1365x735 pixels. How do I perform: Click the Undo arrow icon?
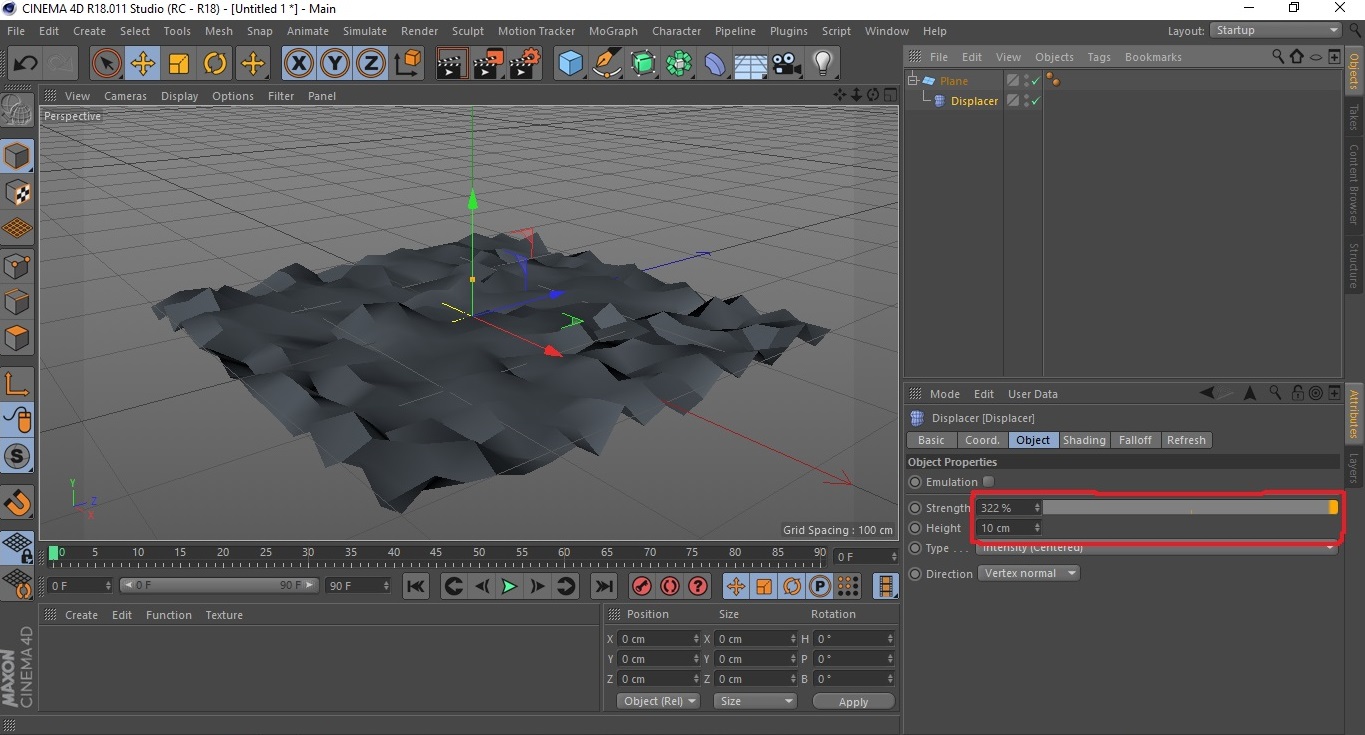[25, 64]
